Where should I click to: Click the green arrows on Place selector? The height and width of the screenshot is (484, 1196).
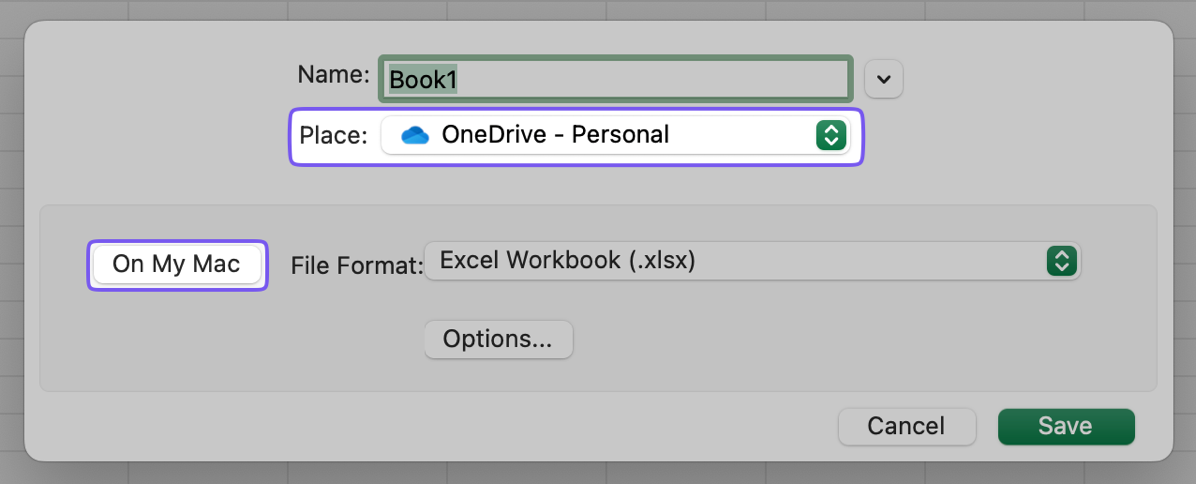pyautogui.click(x=831, y=135)
